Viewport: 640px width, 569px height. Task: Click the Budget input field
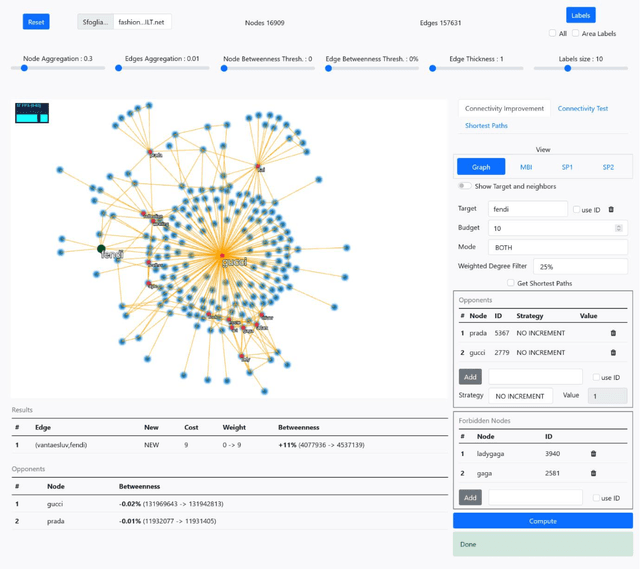[x=558, y=228]
